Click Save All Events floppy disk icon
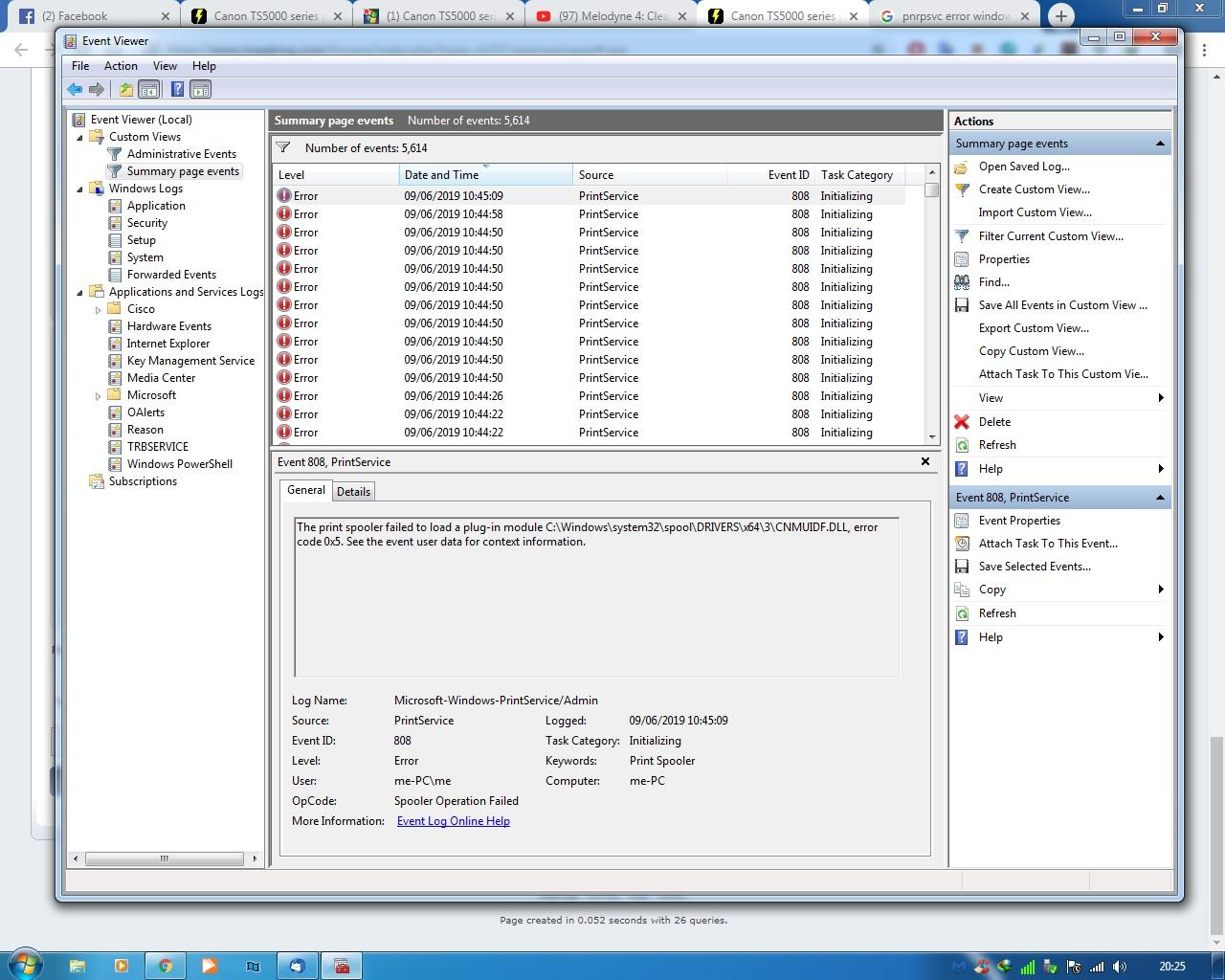This screenshot has width=1225, height=980. (962, 305)
